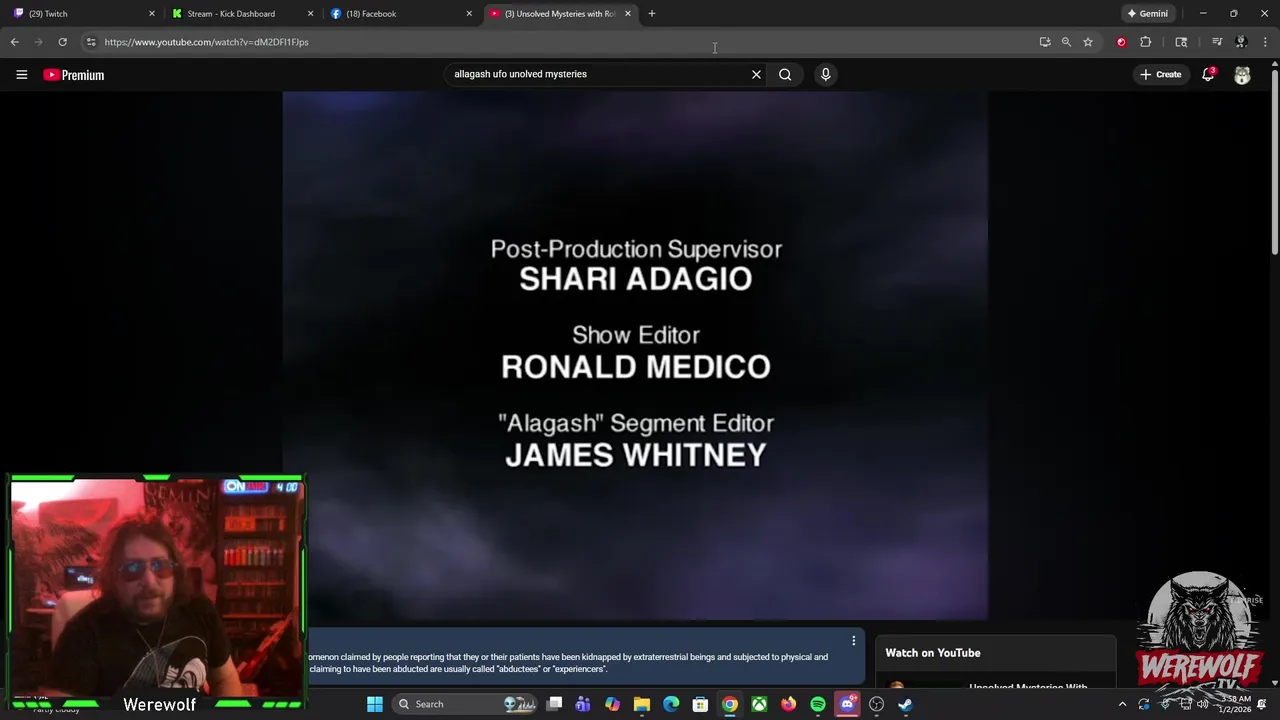Open Copilot from the taskbar
The image size is (1280, 720).
[612, 704]
